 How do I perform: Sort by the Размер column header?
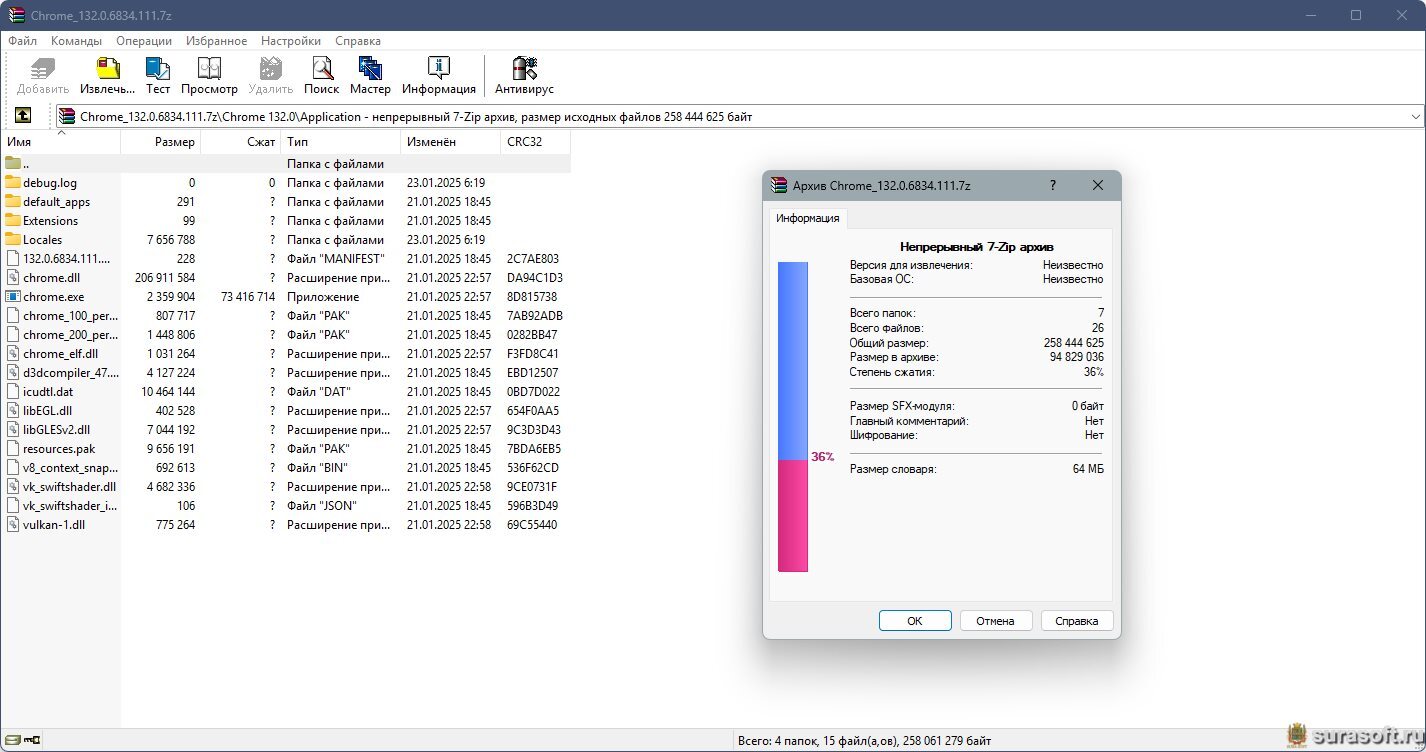coord(161,142)
